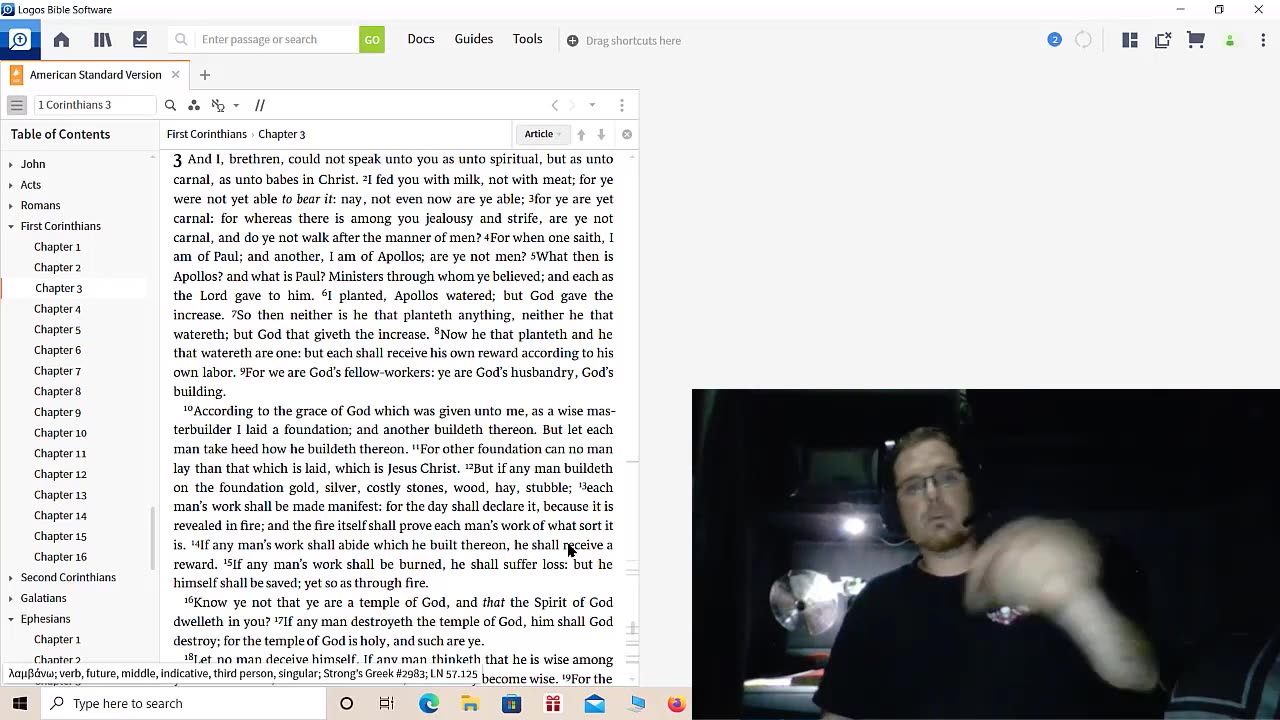The image size is (1280, 720).
Task: Expand Second Corinthians in contents
Action: [11, 578]
